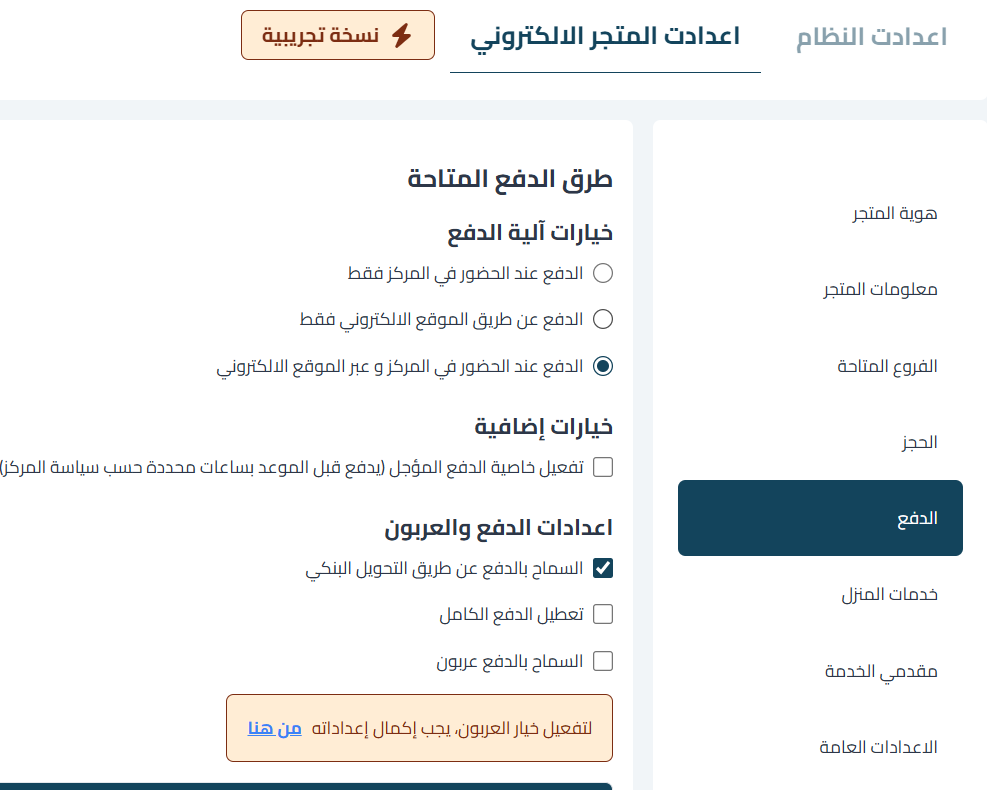Open خدمات المنزل section

click(x=889, y=594)
